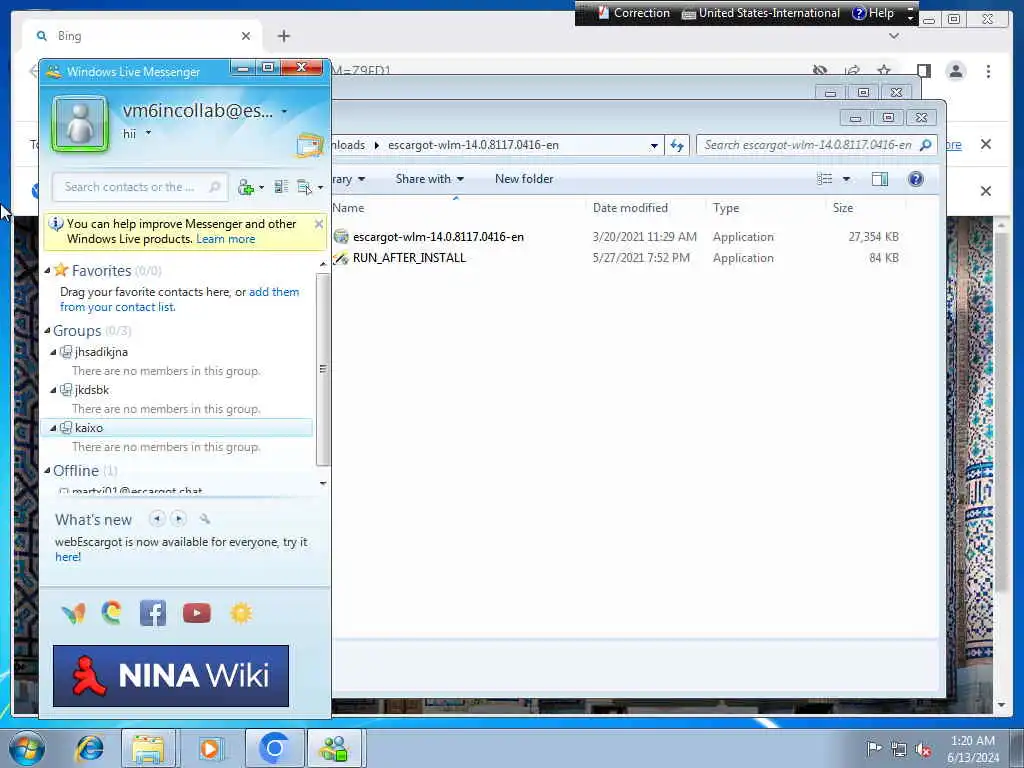
Task: Collapse the jhsadikjna group
Action: pos(54,352)
